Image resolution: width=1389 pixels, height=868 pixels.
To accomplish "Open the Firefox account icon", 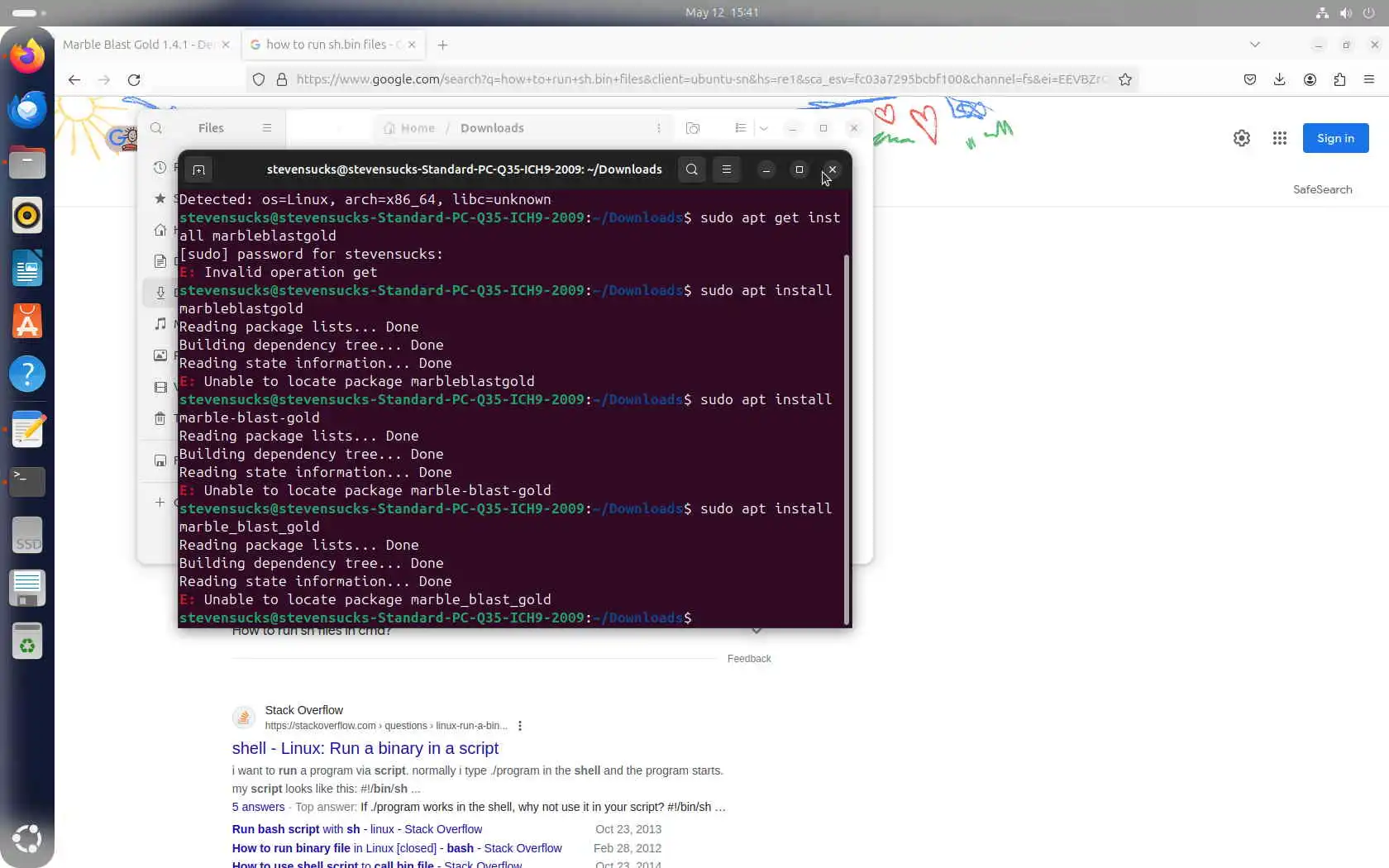I will pos(1310,79).
